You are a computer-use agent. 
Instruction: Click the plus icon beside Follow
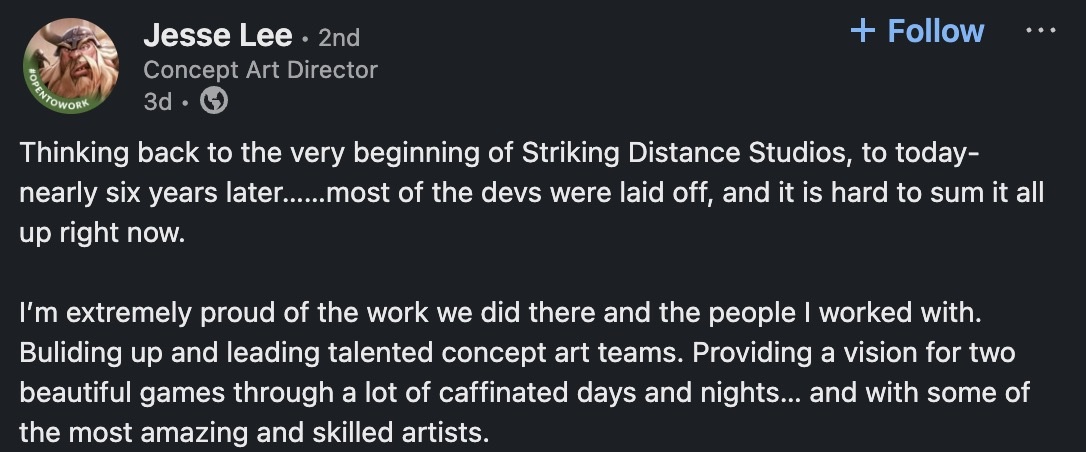click(862, 31)
